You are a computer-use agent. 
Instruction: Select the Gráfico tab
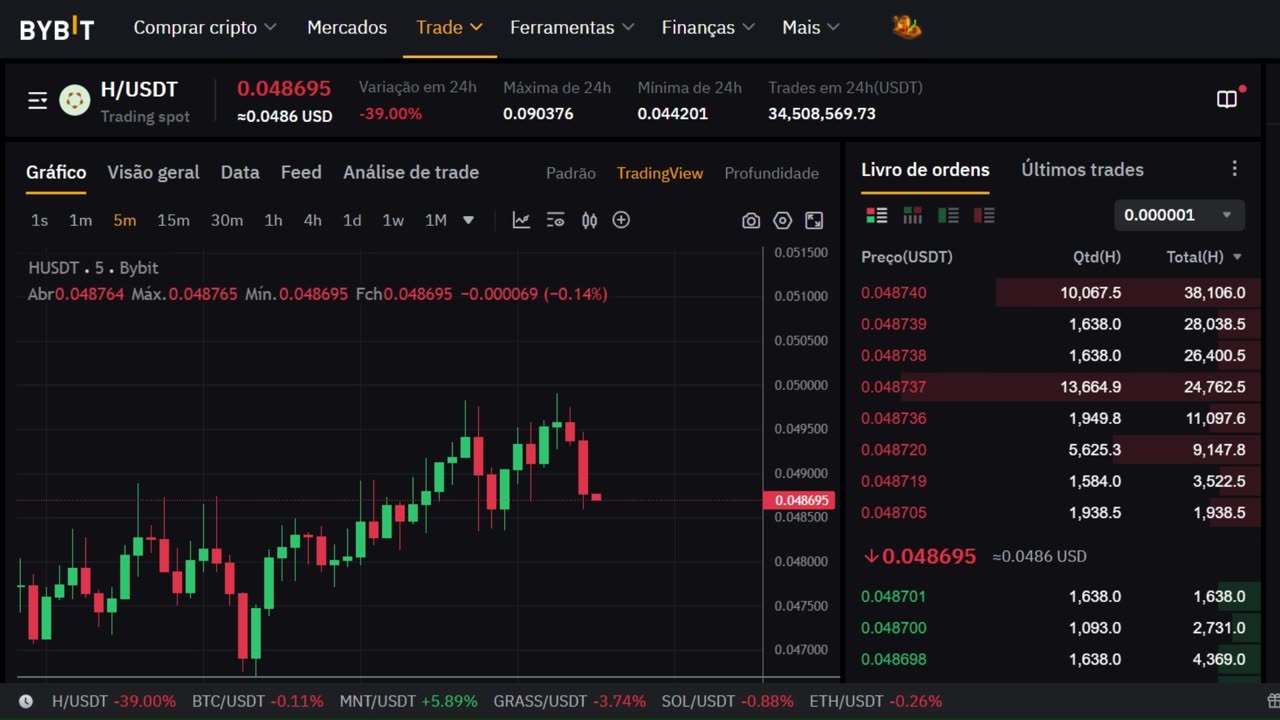pyautogui.click(x=56, y=172)
